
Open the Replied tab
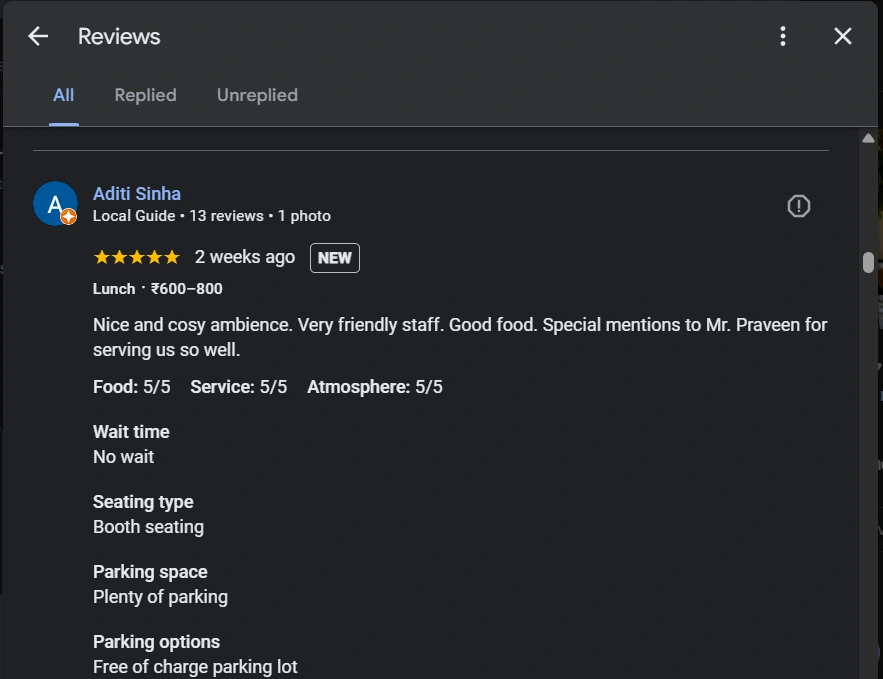tap(145, 95)
